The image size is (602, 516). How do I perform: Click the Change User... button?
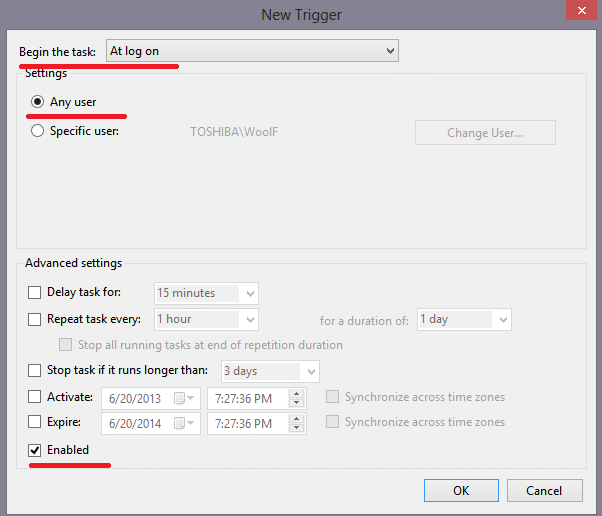point(485,133)
